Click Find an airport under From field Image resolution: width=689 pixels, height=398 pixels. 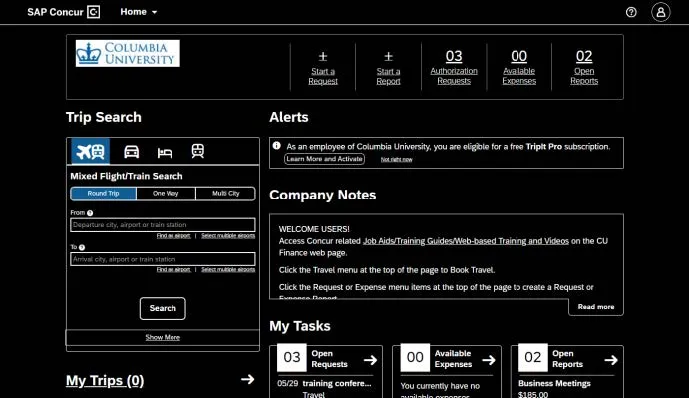174,236
